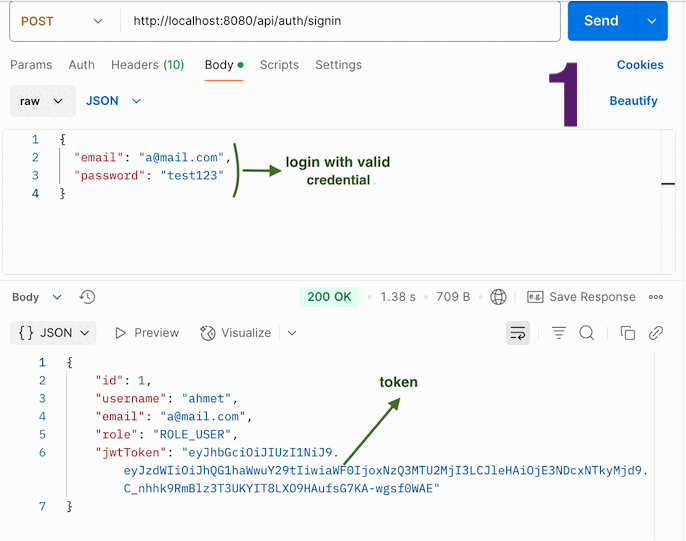Open the Settings tab
This screenshot has height=541, width=686.
click(339, 65)
